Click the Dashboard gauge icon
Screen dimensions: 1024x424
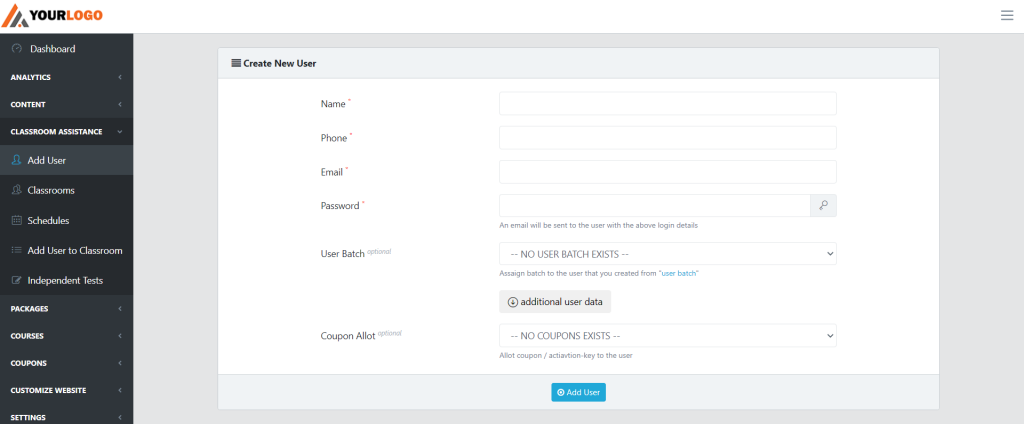(x=17, y=48)
